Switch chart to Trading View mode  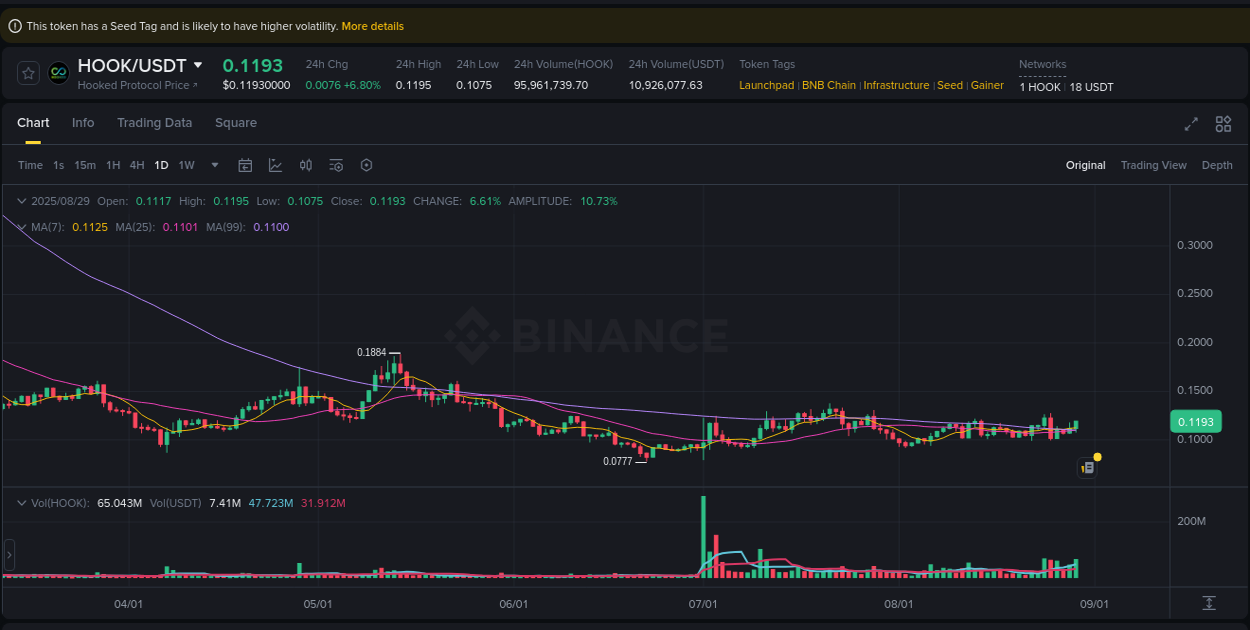coord(1153,164)
